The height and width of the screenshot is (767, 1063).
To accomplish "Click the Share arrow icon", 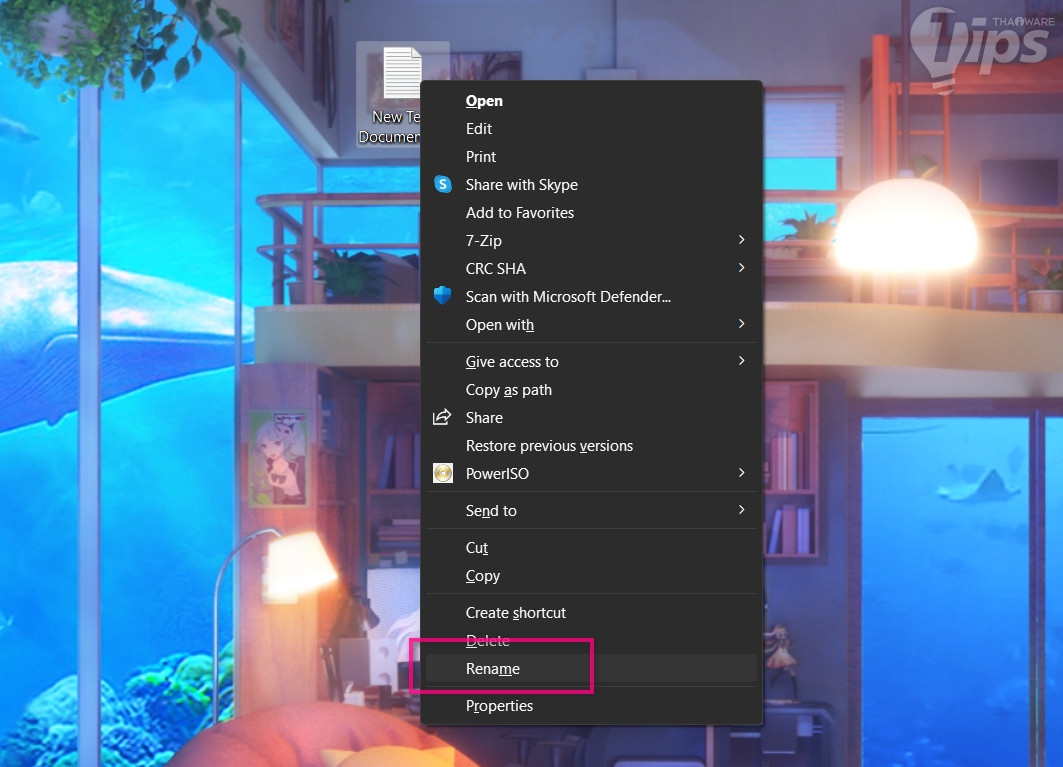I will coord(442,417).
